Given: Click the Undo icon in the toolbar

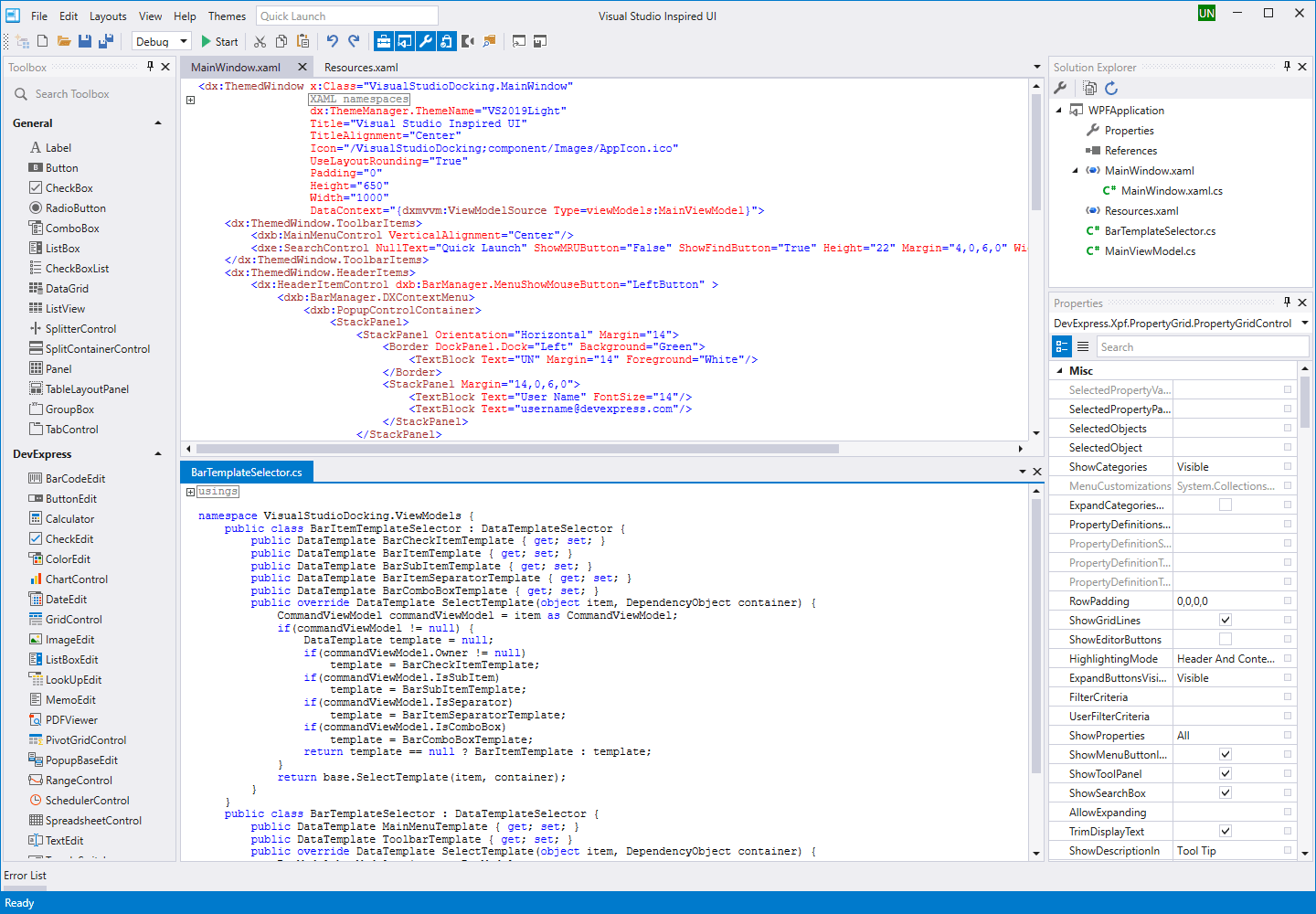Looking at the screenshot, I should 331,41.
